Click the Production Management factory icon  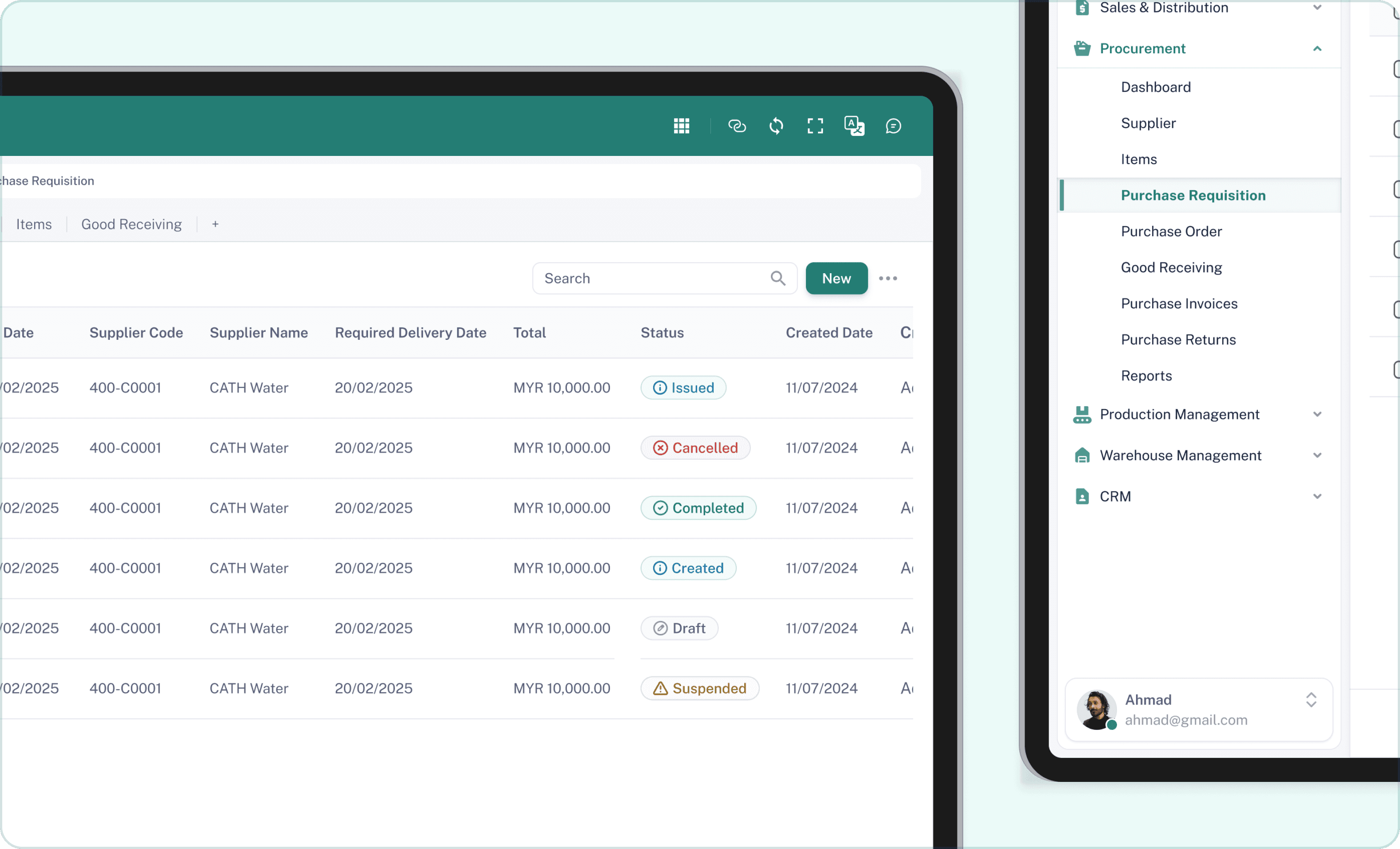click(1082, 414)
